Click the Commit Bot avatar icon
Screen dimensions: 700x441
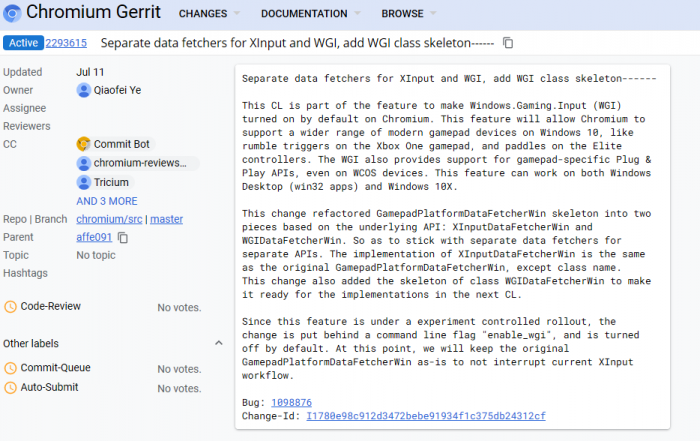(84, 144)
